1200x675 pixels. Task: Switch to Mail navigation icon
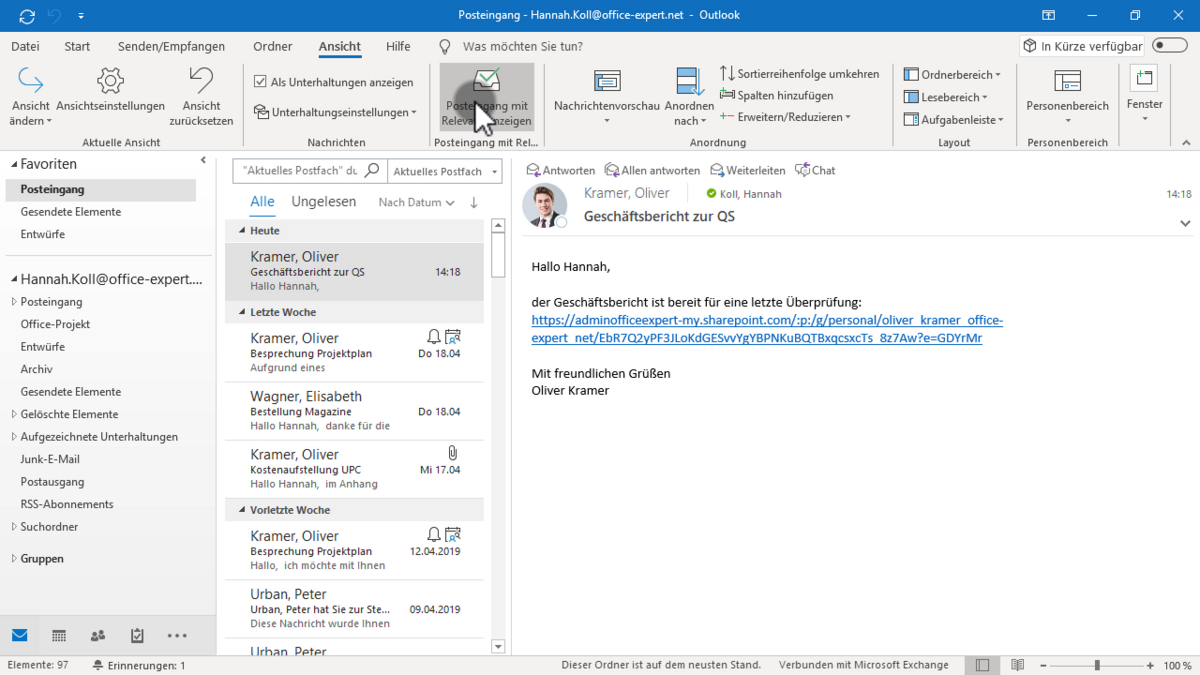coord(20,636)
